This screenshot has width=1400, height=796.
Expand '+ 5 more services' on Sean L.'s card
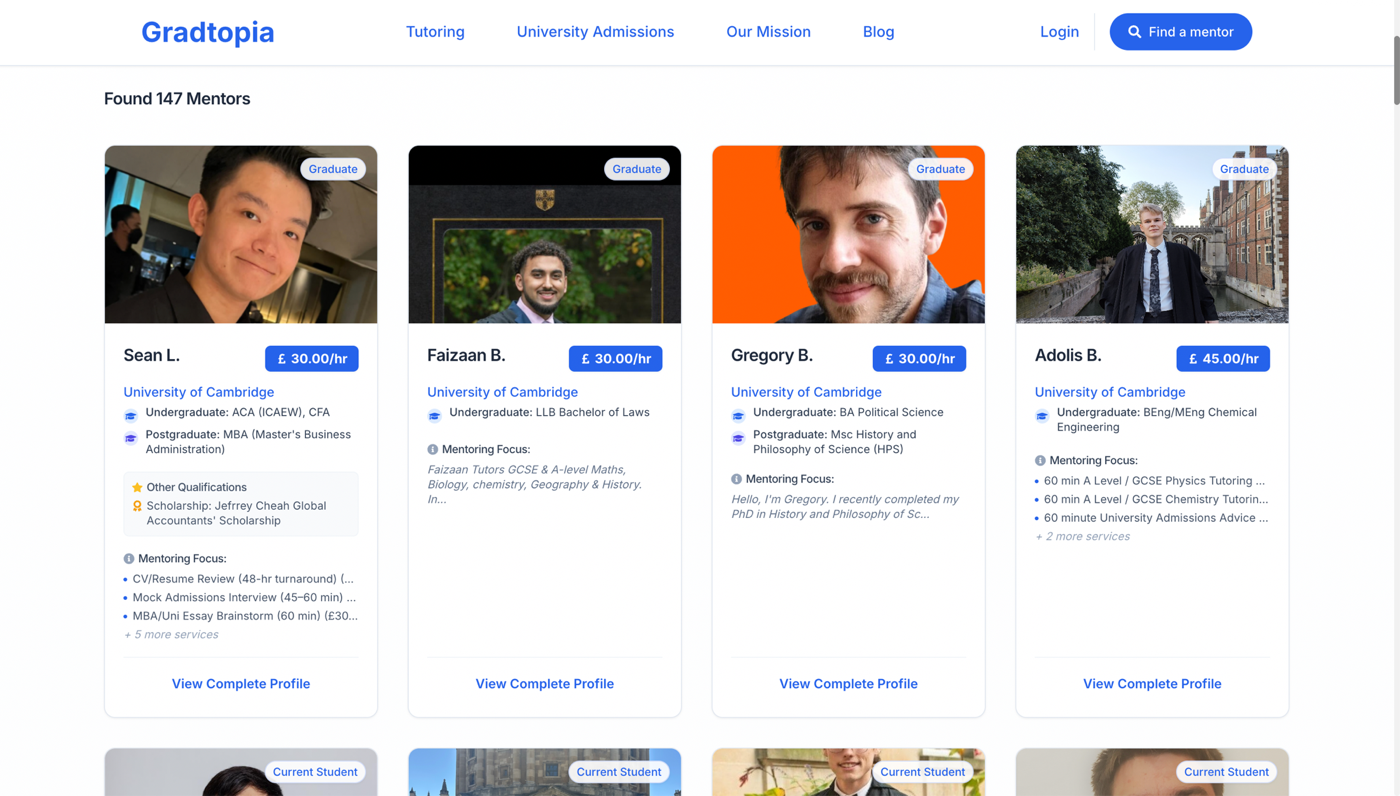pos(171,634)
